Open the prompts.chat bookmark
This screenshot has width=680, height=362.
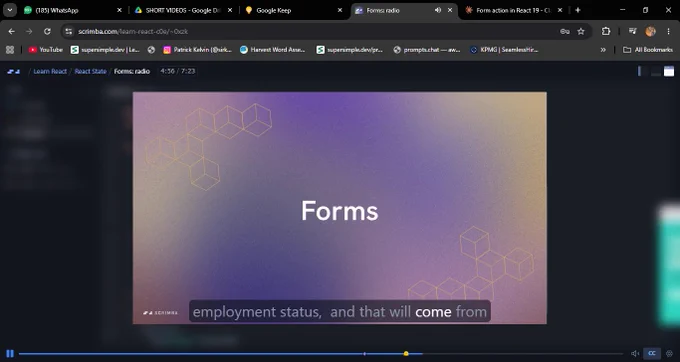click(x=427, y=50)
